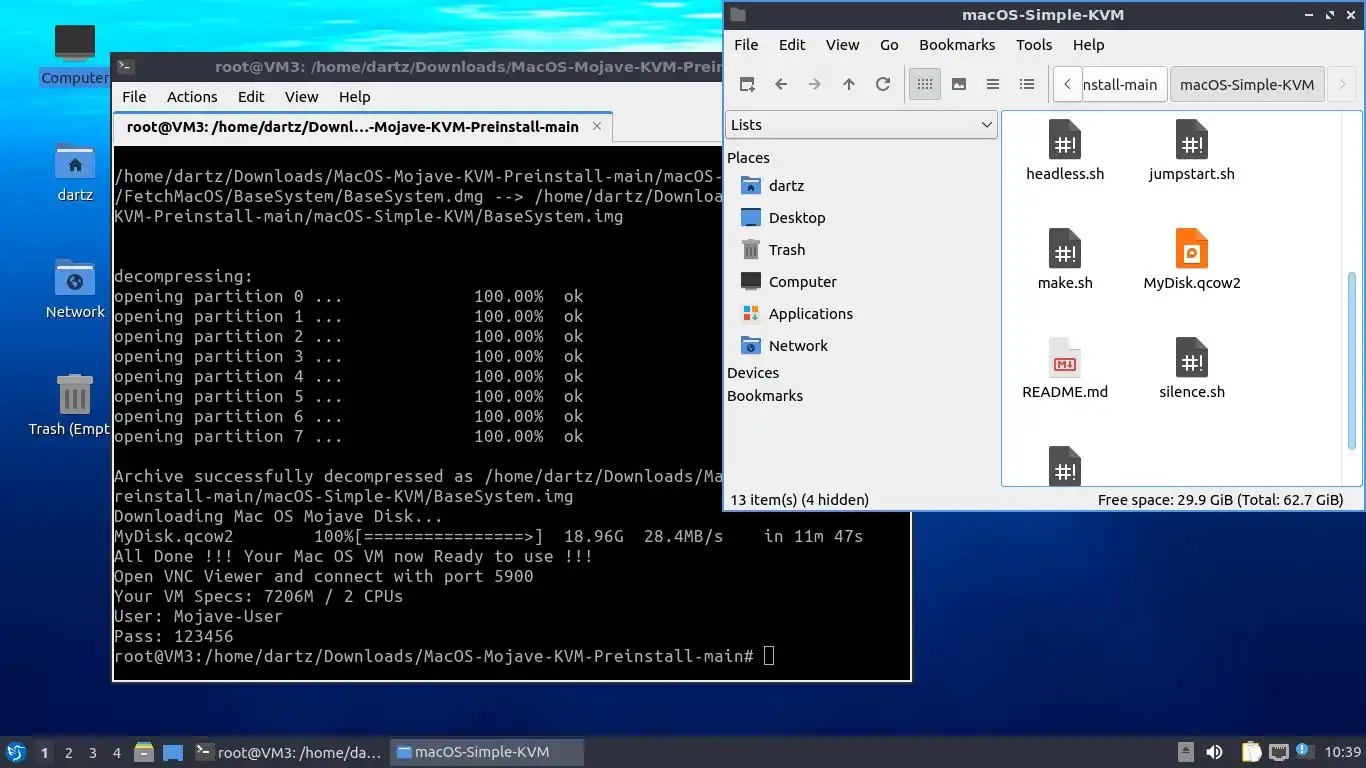
Task: Open Edit menu in terminal window
Action: point(251,97)
